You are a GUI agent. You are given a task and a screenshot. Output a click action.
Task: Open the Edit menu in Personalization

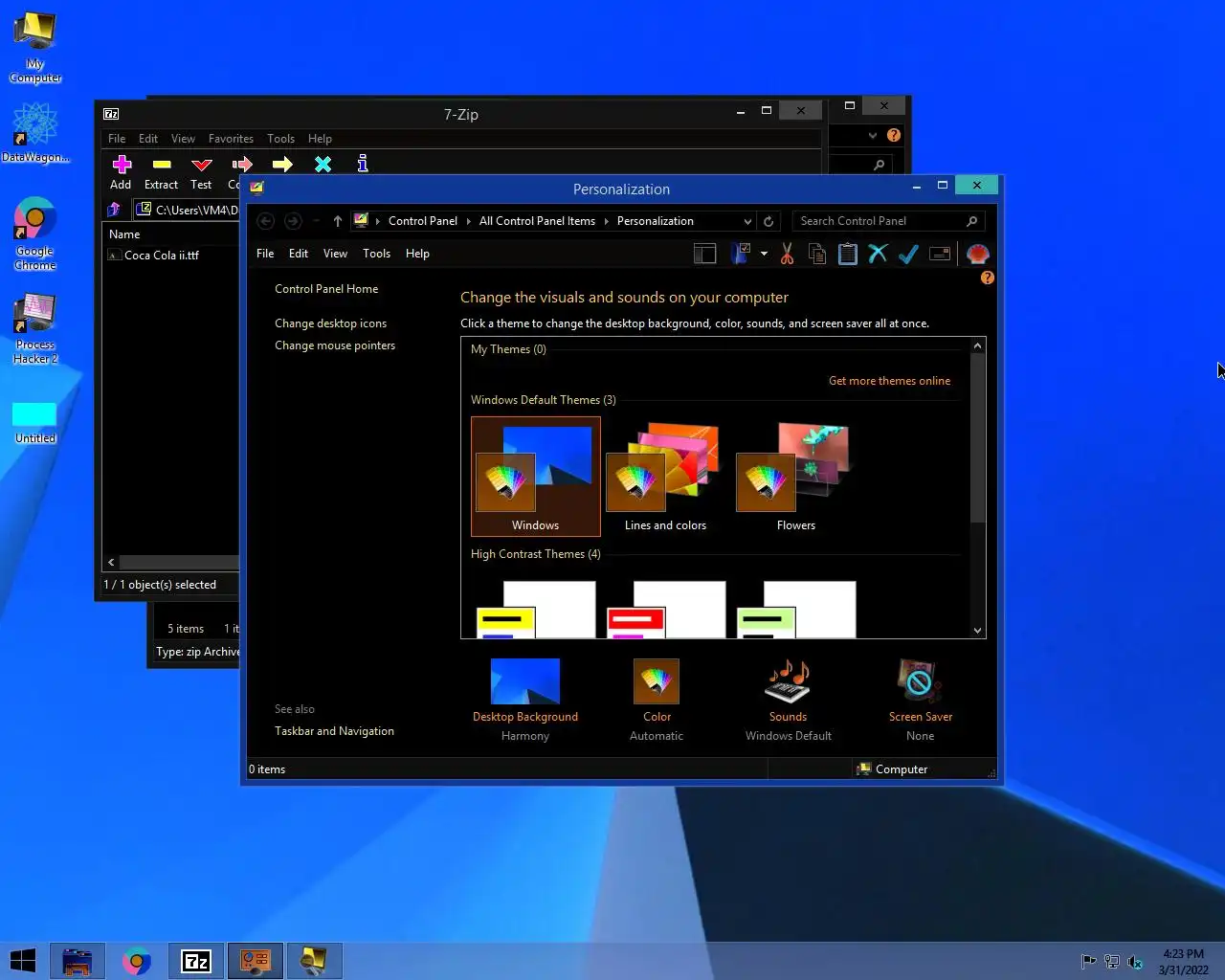299,254
